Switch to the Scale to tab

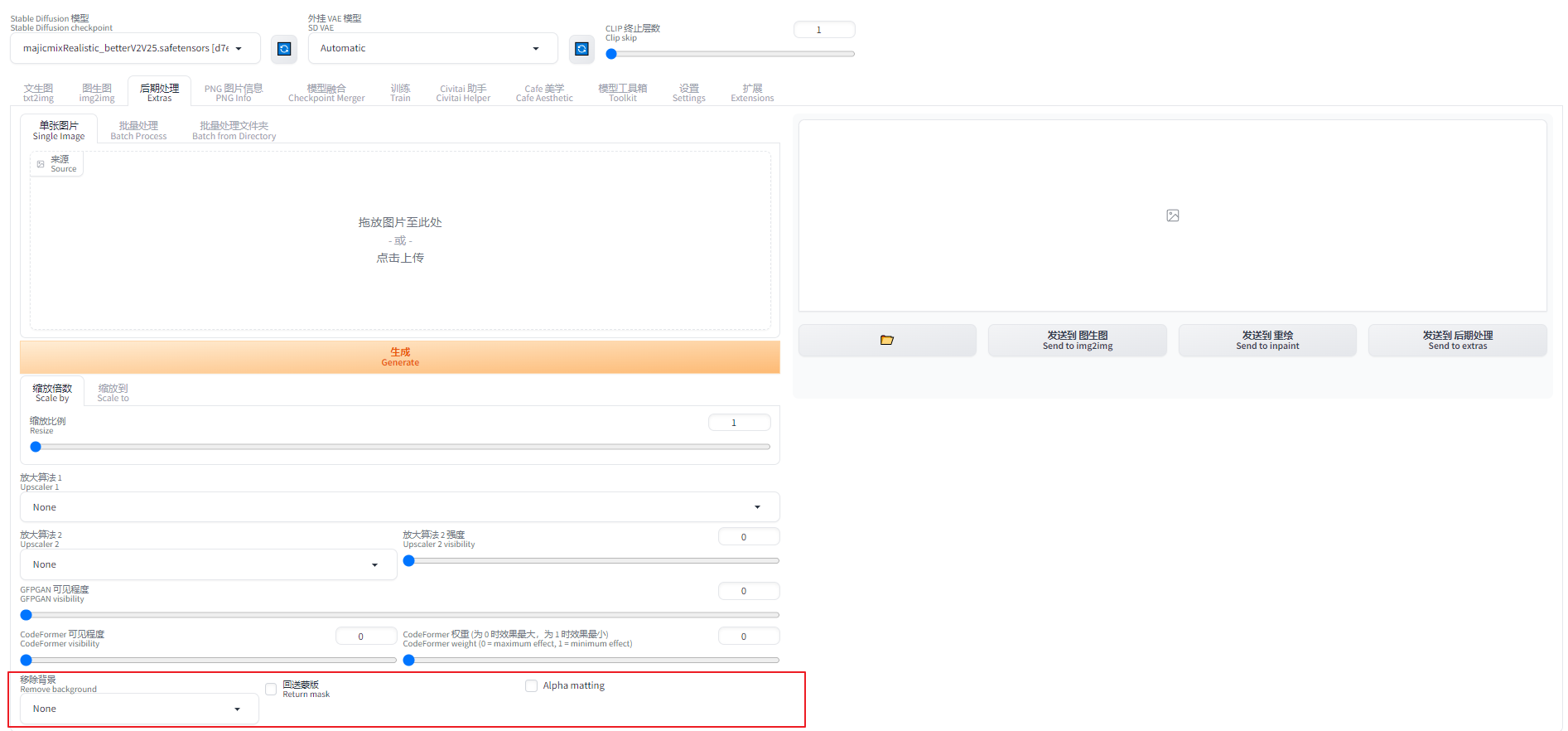(113, 392)
